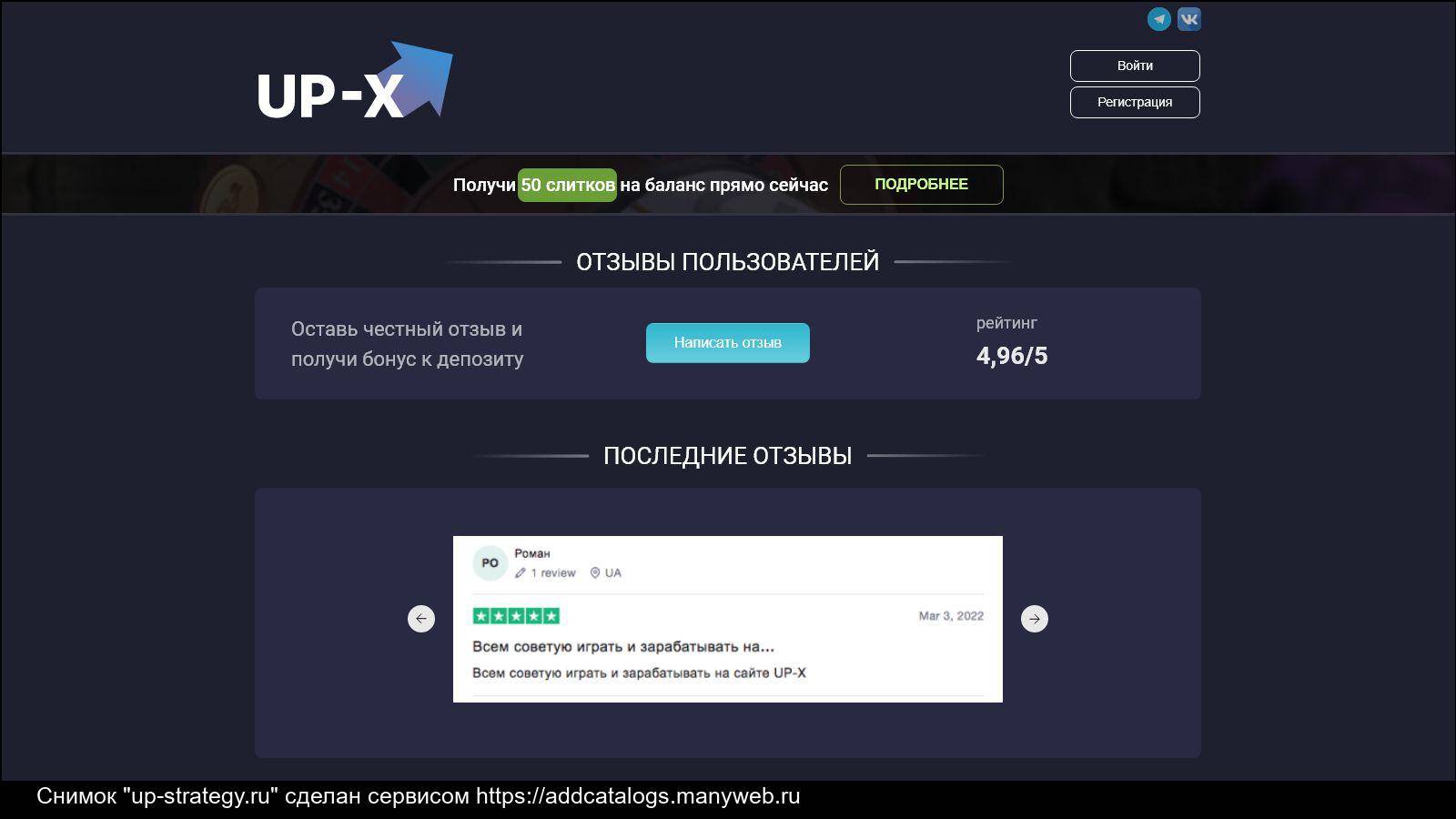The height and width of the screenshot is (819, 1456).
Task: Click the ПОСЛЕДНИЕ ОТЗЫВЫ heading
Action: 728,456
